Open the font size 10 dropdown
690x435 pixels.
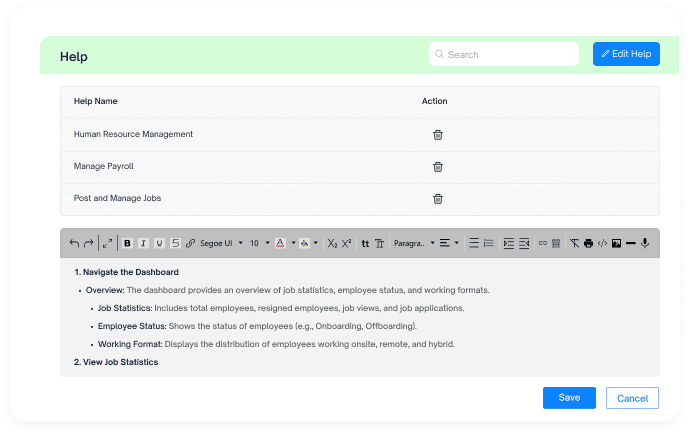click(x=260, y=243)
